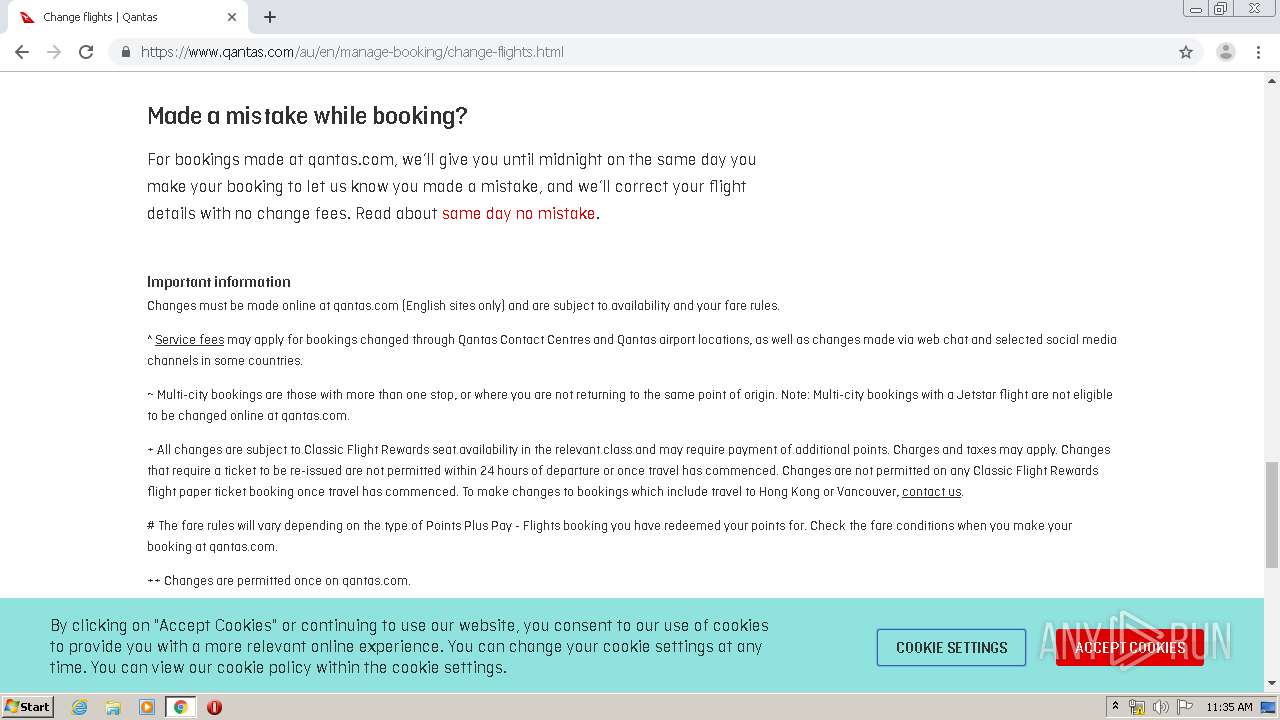Viewport: 1280px width, 720px height.
Task: Click the scrollbar up arrow
Action: point(1272,80)
